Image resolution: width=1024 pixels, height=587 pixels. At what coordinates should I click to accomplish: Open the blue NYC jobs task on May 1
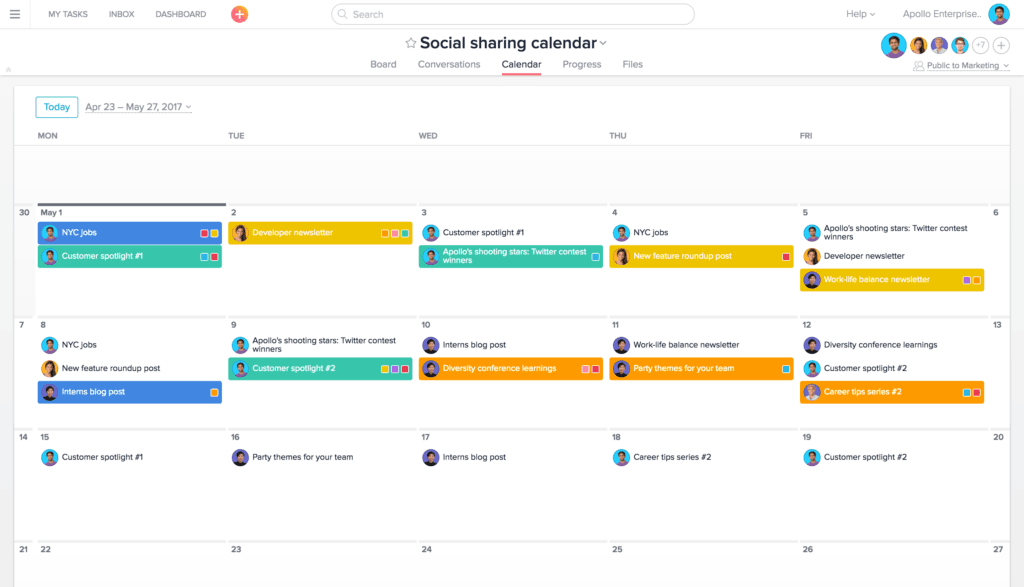click(x=130, y=233)
